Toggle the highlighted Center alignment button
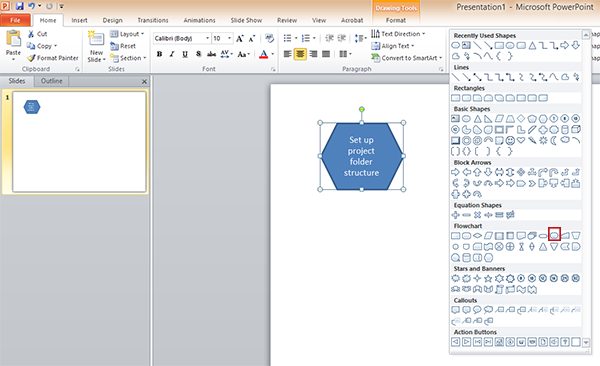Image resolution: width=600 pixels, height=366 pixels. coord(300,54)
